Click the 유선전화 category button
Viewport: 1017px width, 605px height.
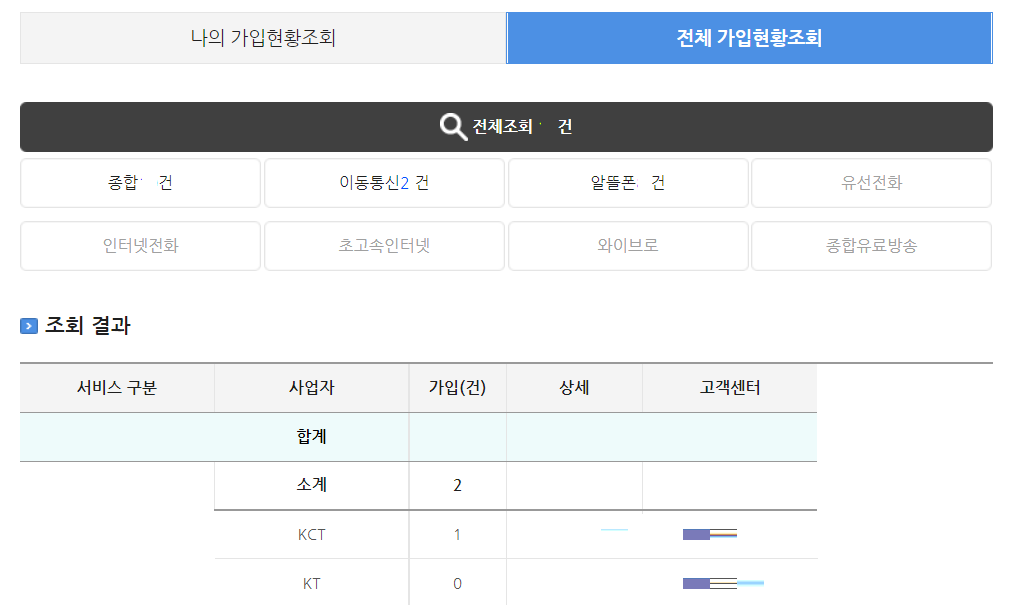870,182
